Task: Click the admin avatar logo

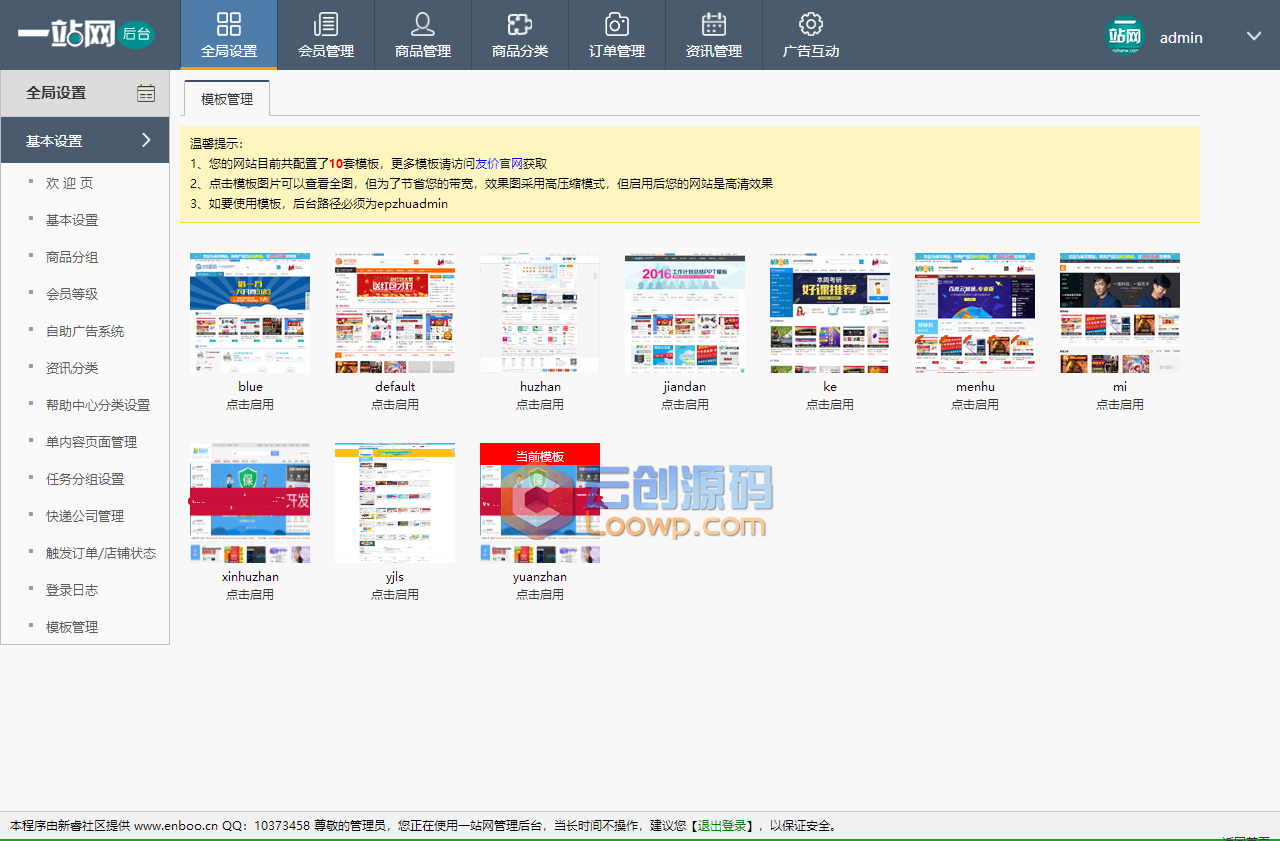Action: [1125, 37]
